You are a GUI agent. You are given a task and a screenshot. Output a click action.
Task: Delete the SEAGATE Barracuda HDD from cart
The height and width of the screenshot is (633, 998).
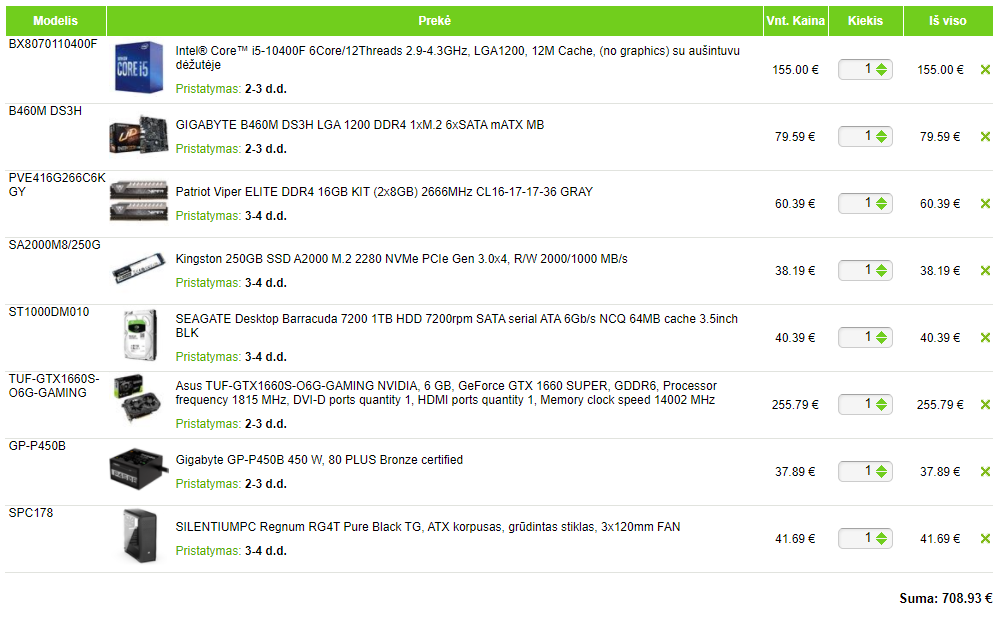(x=985, y=337)
